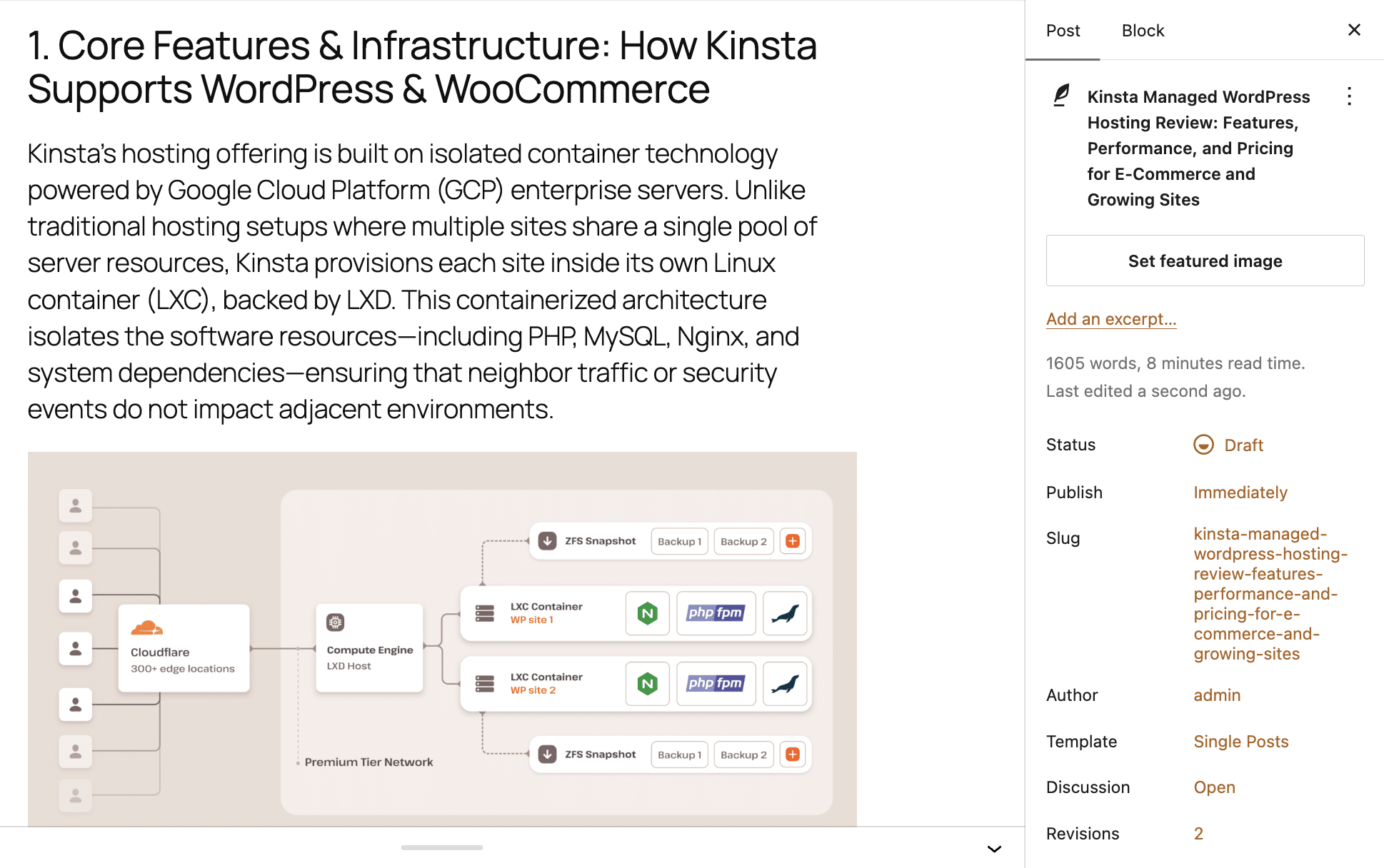Viewport: 1384px width, 868px height.
Task: Click the bottom drag handle bar
Action: click(x=442, y=847)
